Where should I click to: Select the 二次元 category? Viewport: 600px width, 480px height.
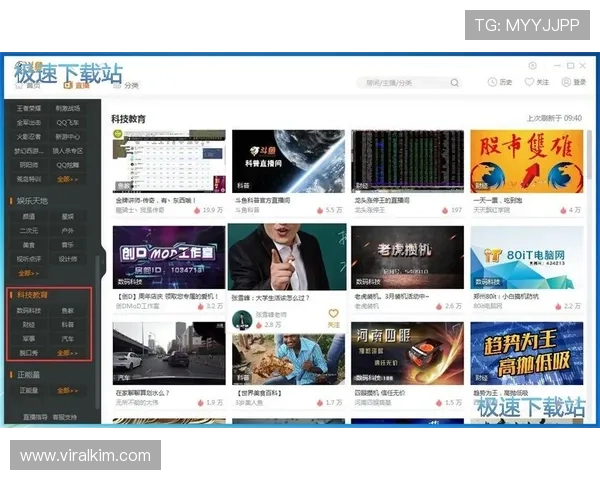pos(29,231)
